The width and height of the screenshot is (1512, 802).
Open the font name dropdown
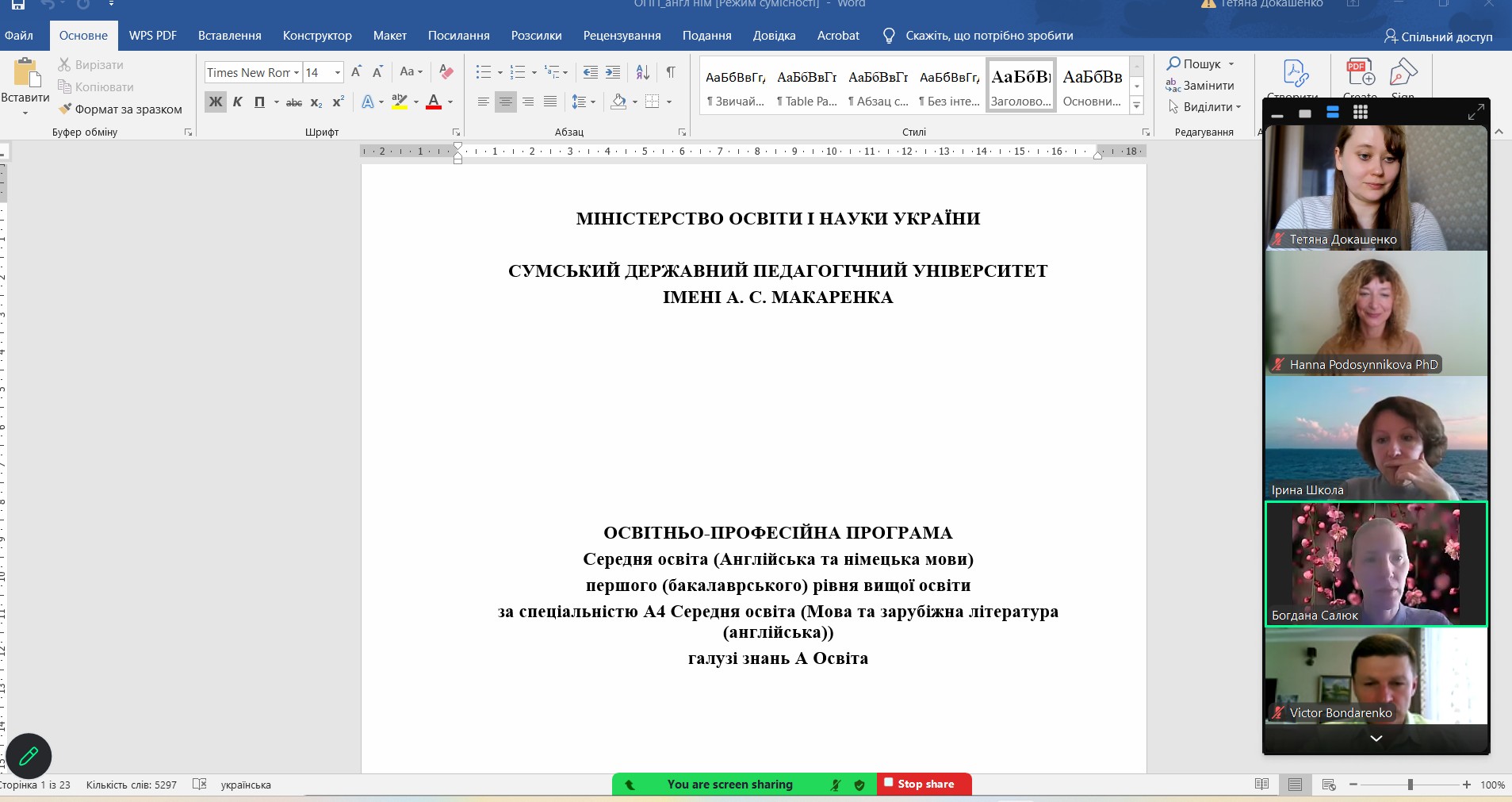coord(297,72)
